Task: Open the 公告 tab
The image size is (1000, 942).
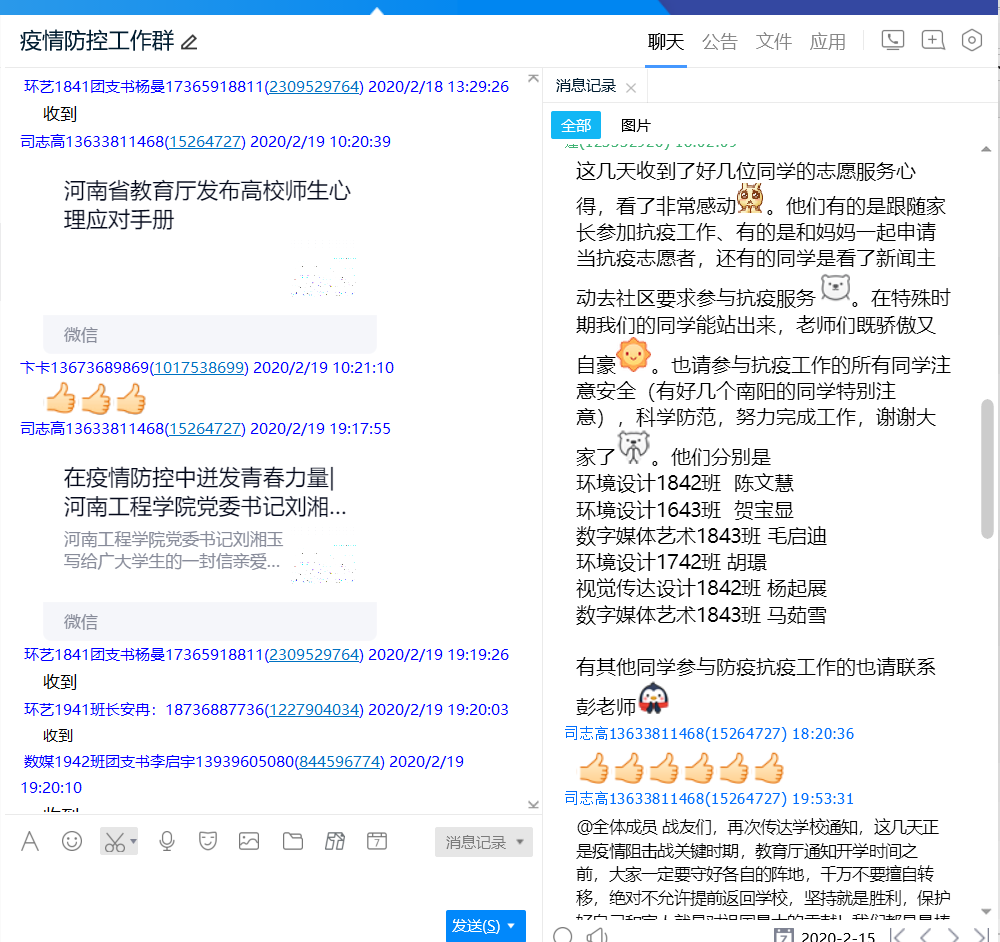Action: [719, 42]
